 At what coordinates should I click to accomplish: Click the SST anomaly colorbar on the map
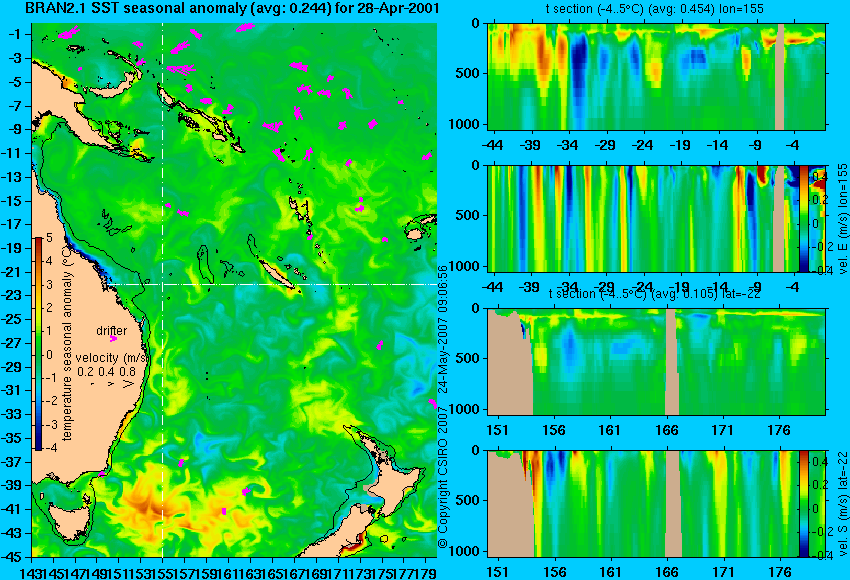(38, 344)
